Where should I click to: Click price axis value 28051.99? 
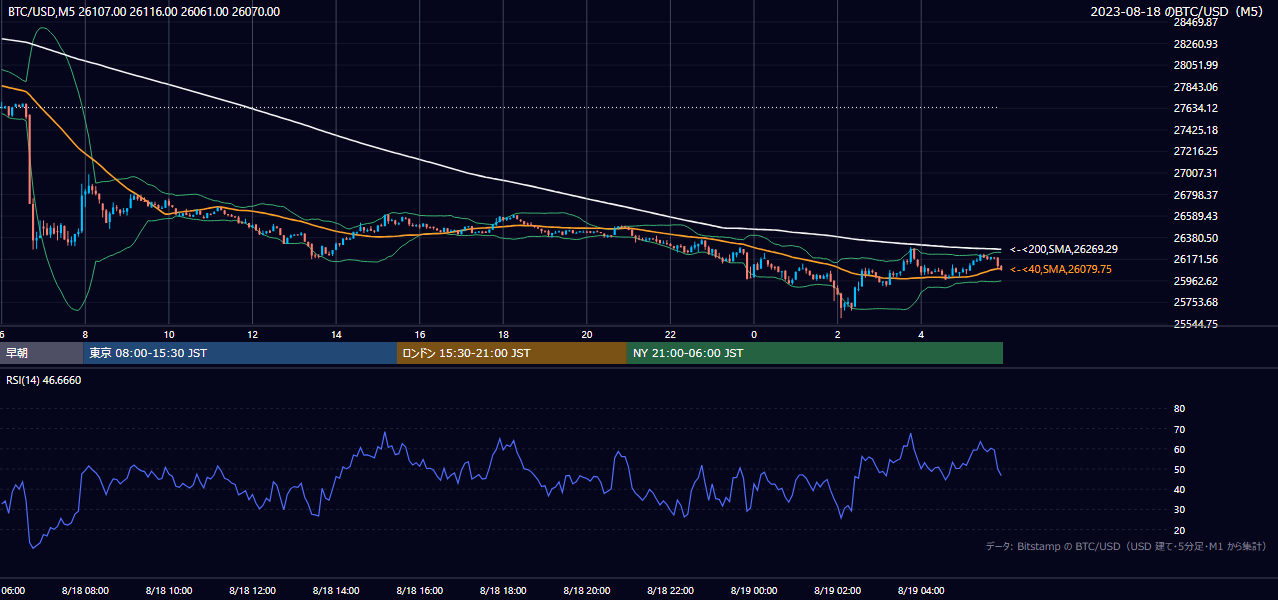coord(1195,65)
